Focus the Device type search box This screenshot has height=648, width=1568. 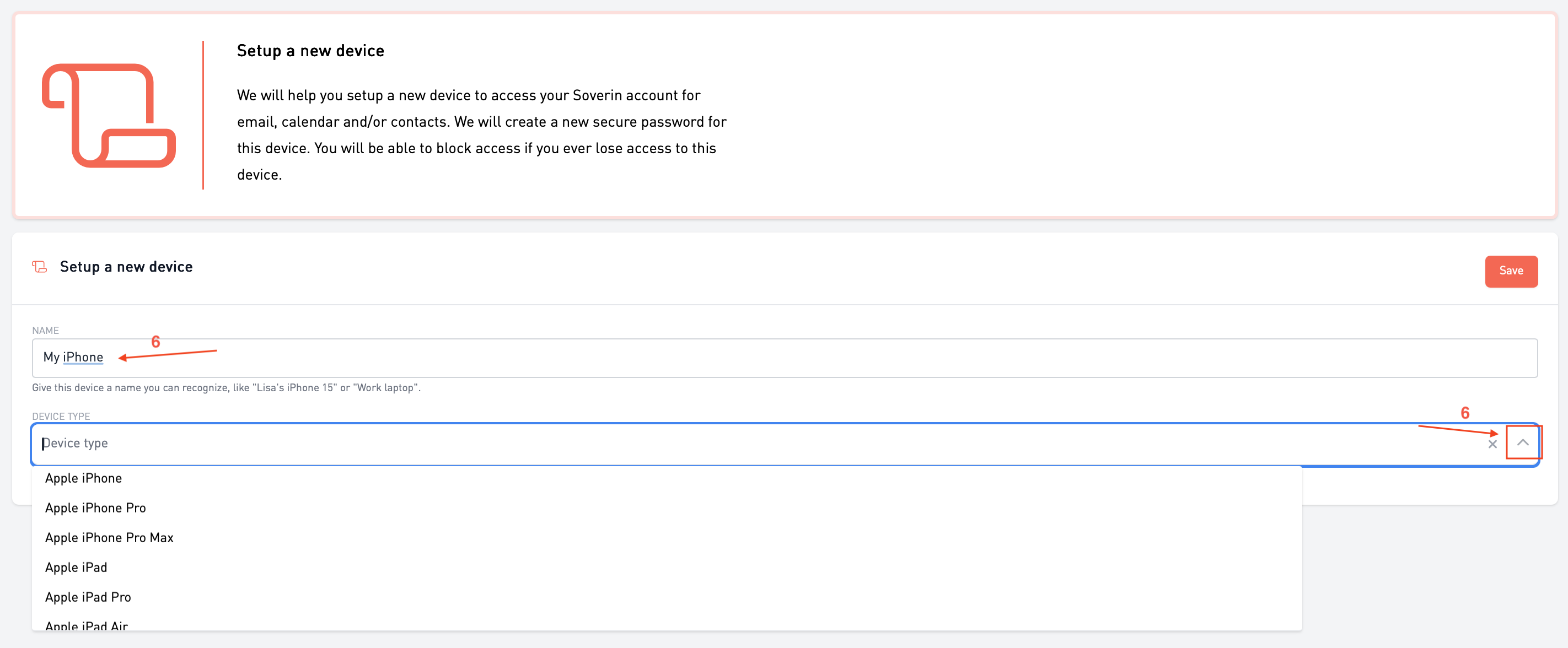pos(731,444)
